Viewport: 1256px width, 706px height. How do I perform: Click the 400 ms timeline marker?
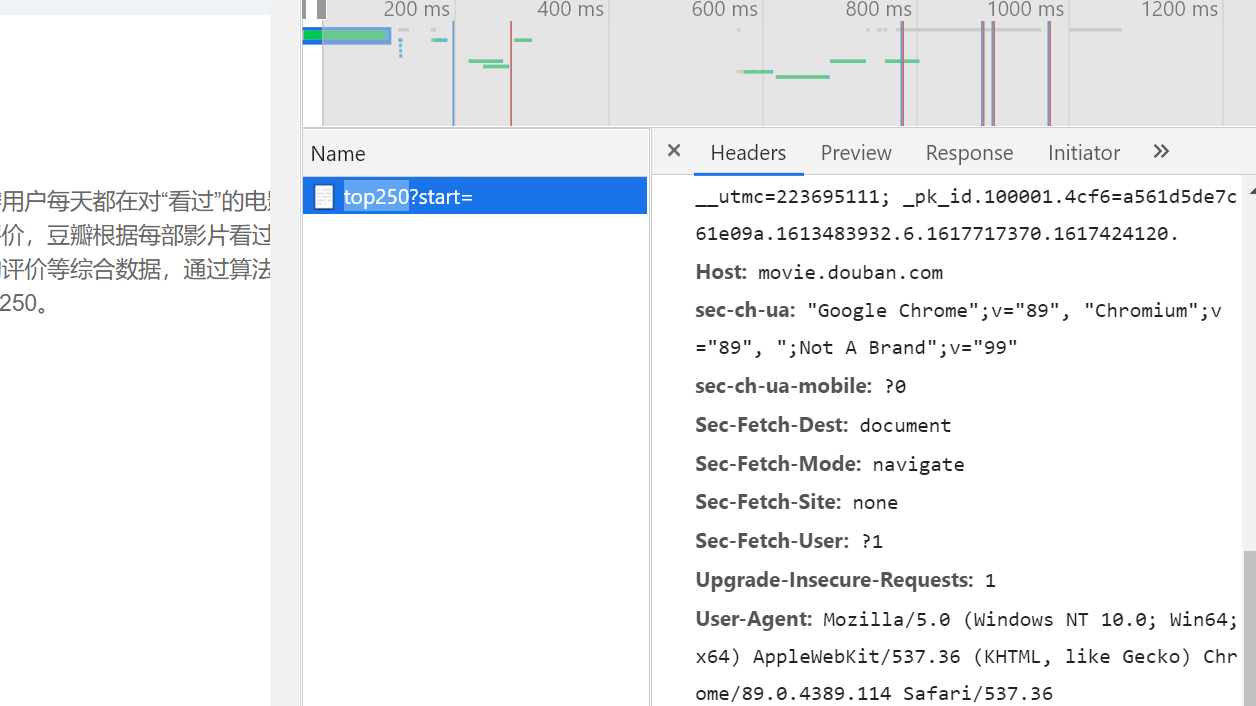(570, 10)
